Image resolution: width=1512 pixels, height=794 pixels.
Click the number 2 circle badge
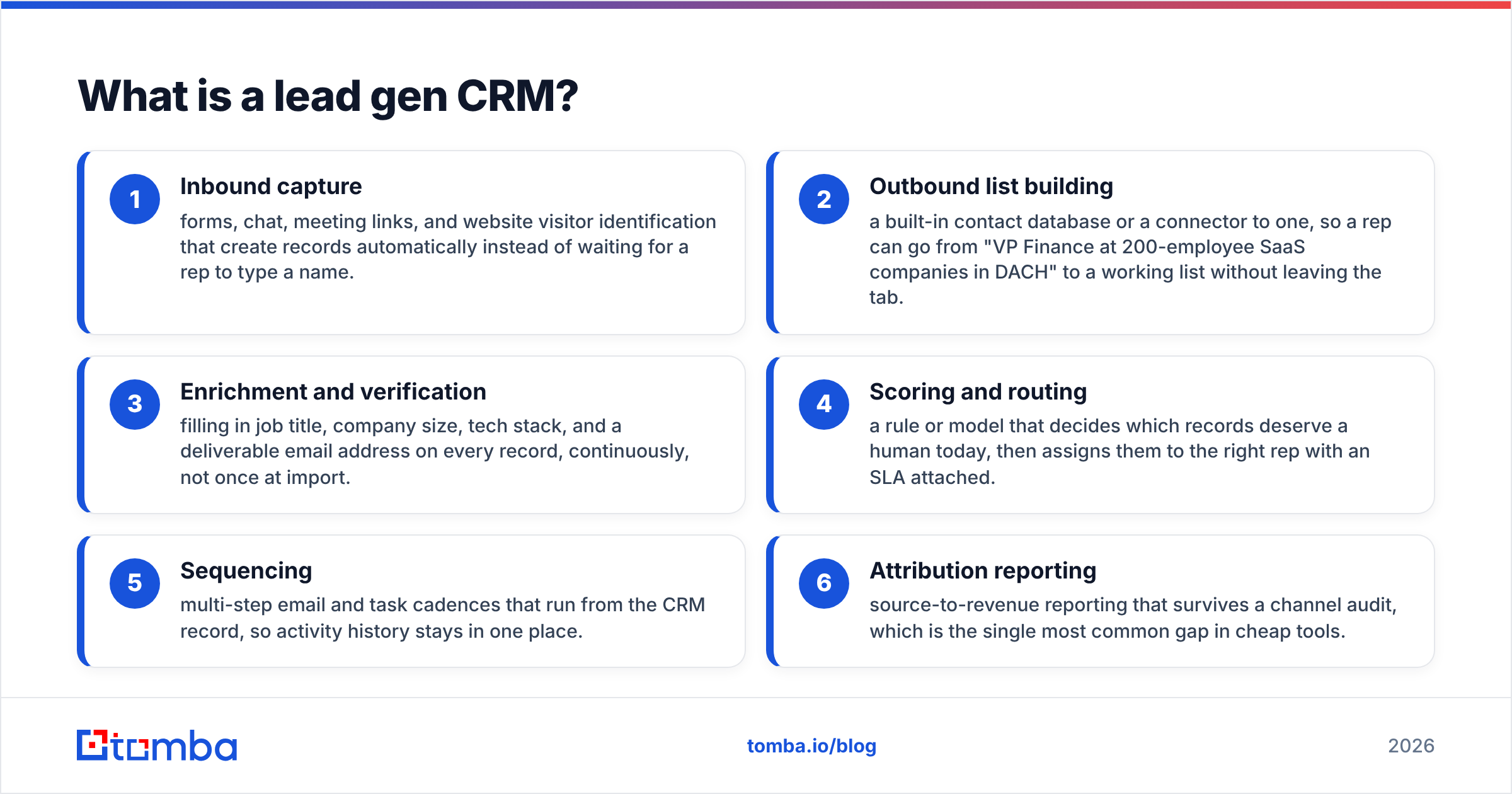(x=824, y=199)
